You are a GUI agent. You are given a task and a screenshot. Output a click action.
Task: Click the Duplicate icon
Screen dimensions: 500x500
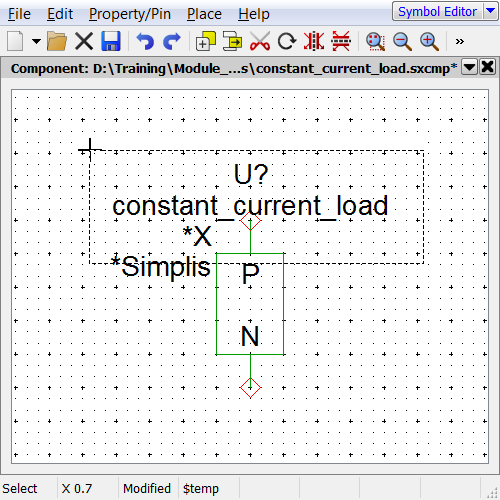(x=206, y=41)
